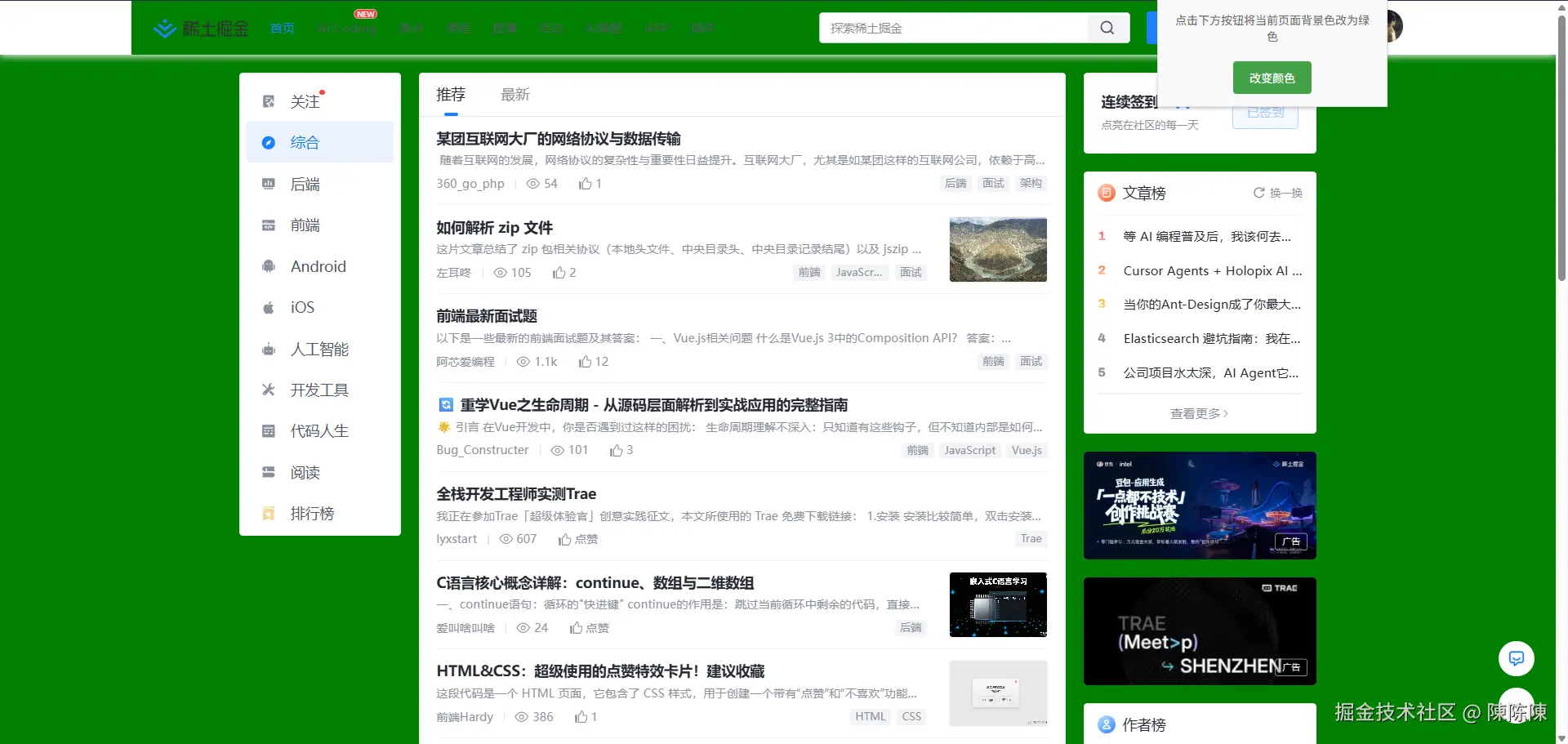Open AI Coding in top navigation
Image resolution: width=1568 pixels, height=744 pixels.
347,28
